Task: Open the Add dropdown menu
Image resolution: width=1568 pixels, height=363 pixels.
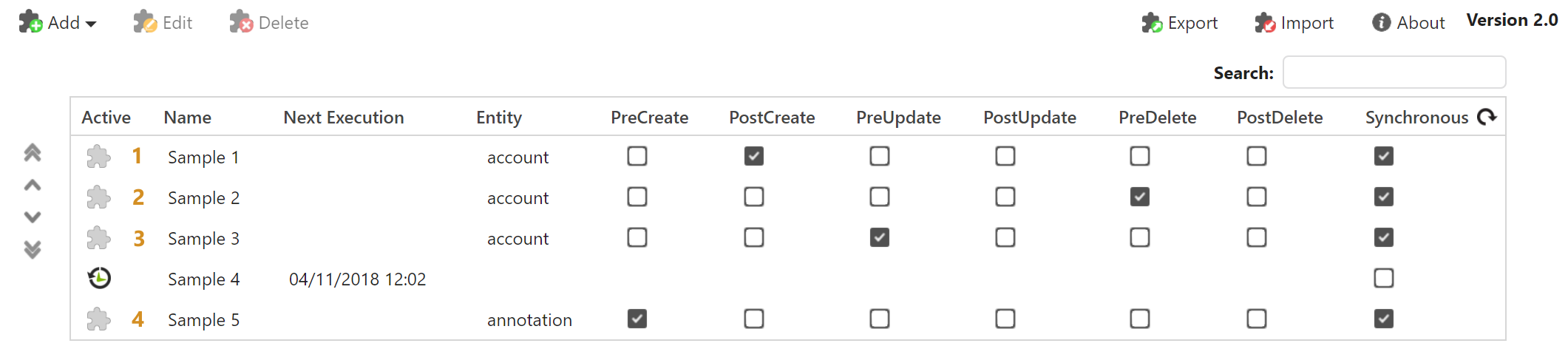Action: 58,23
